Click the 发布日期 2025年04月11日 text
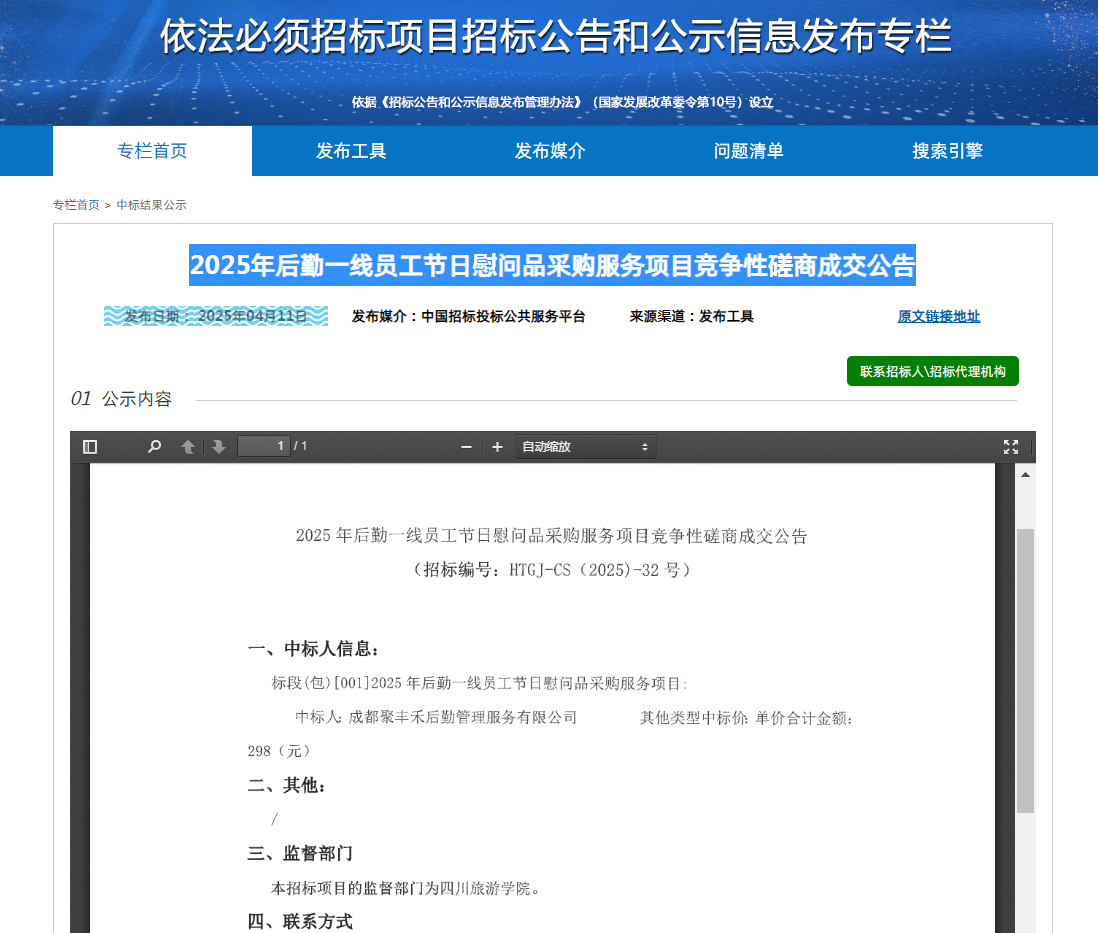Screen dimensions: 1098x933 (x=216, y=316)
